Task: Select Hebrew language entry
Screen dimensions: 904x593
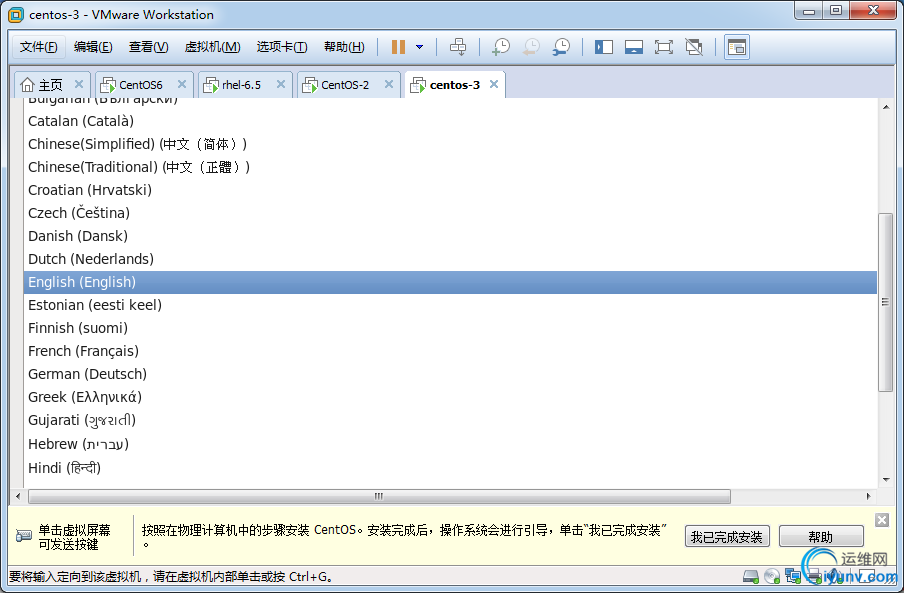Action: (450, 444)
